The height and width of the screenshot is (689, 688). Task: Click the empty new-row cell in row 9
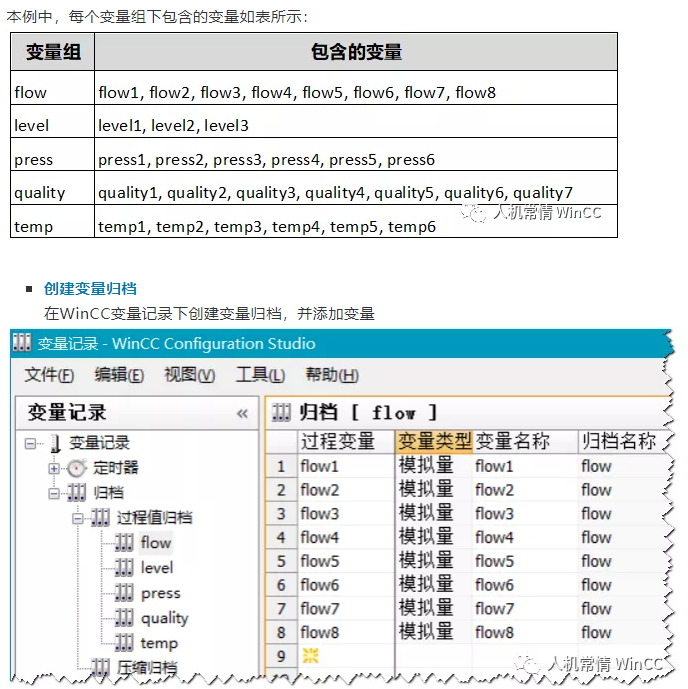[x=344, y=656]
